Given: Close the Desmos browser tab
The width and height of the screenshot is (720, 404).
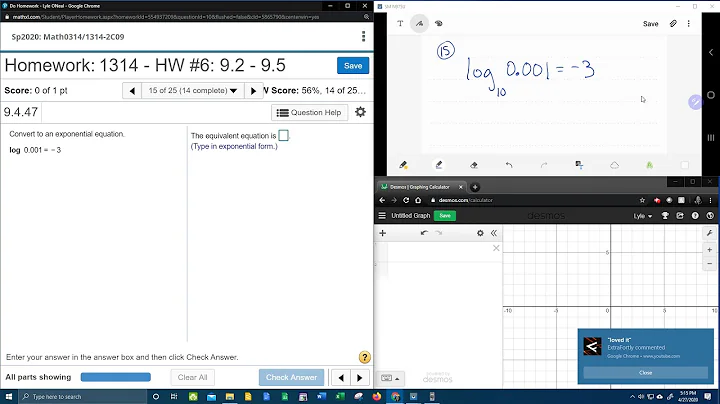Looking at the screenshot, I should pyautogui.click(x=461, y=187).
